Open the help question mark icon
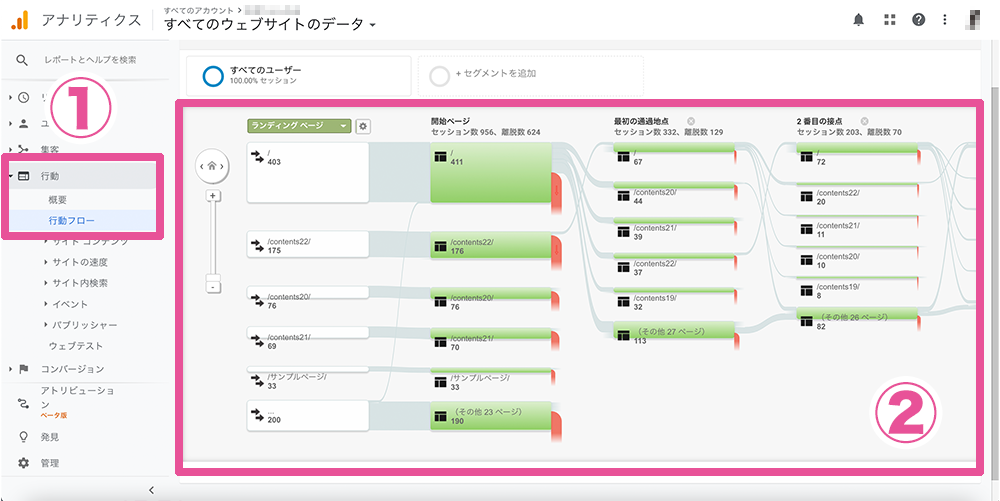The image size is (1000, 501). click(x=918, y=20)
